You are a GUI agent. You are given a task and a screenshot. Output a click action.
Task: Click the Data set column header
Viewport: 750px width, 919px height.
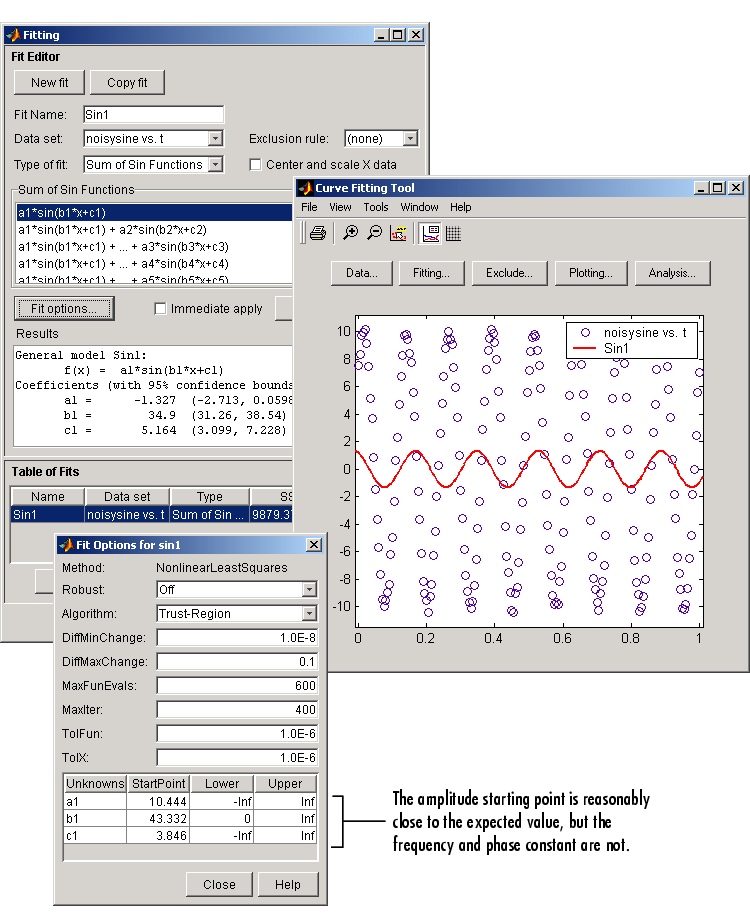[x=127, y=496]
